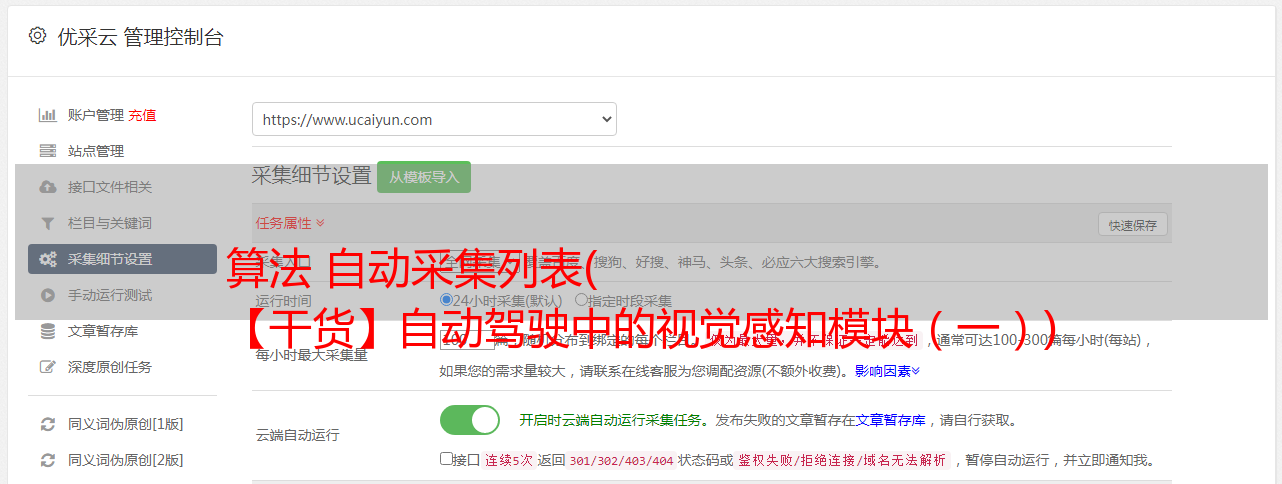
Task: Open 文章暂存库 in the sidebar
Action: tap(103, 331)
